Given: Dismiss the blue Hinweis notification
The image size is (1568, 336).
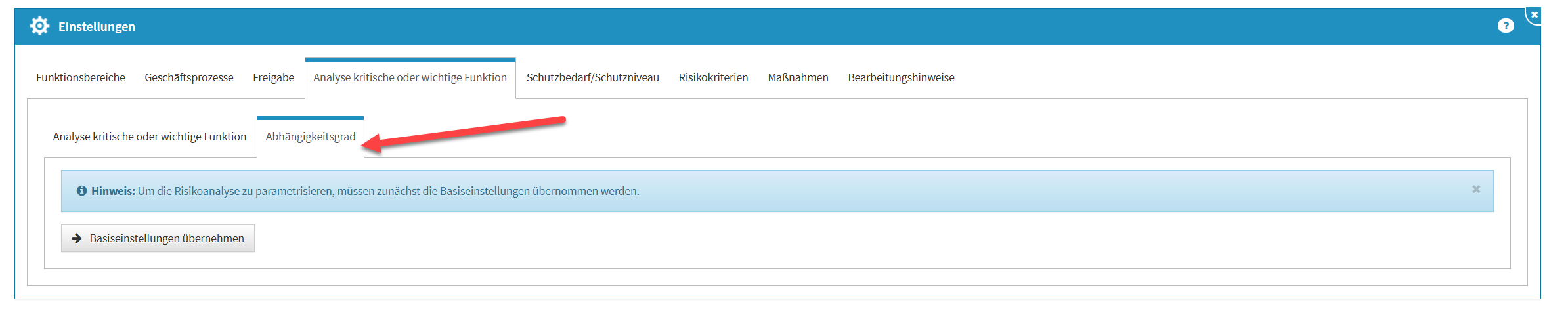Looking at the screenshot, I should (1476, 190).
